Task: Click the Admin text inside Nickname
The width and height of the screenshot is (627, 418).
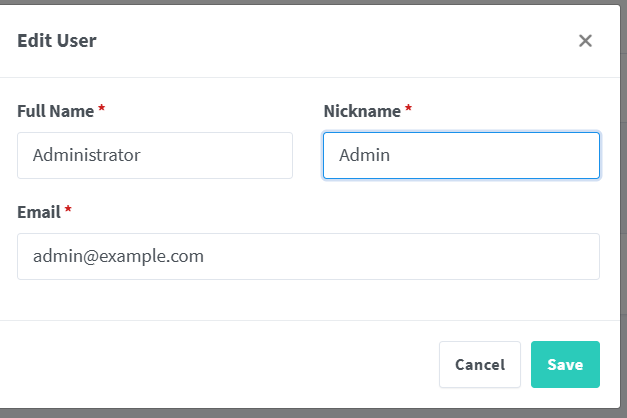Action: [364, 155]
